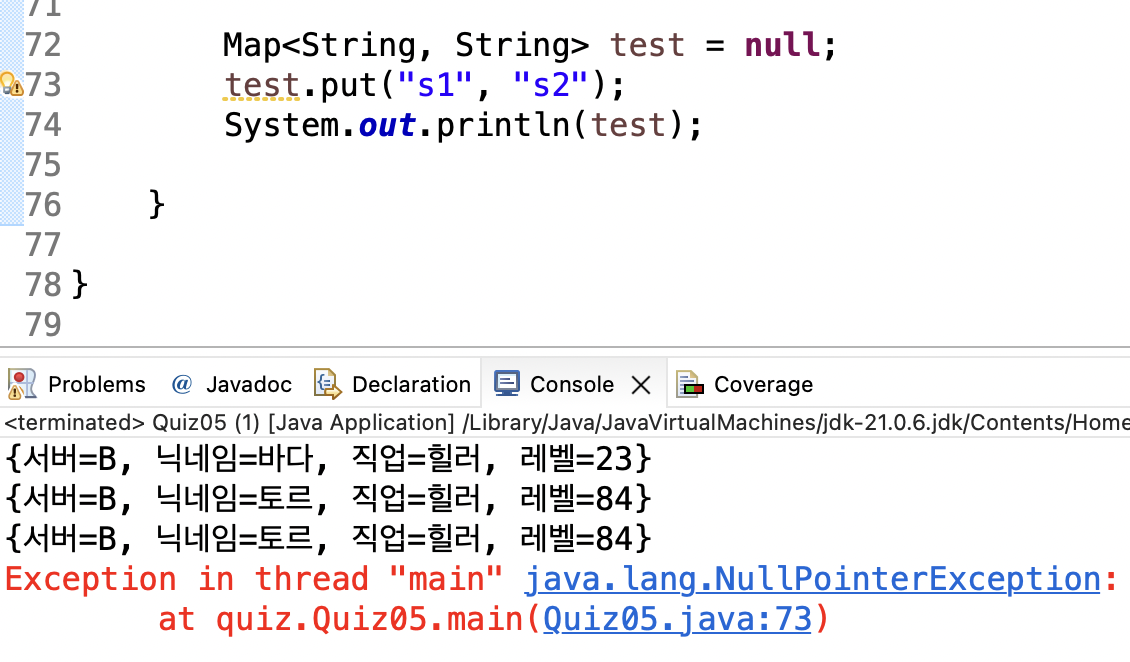This screenshot has height=662, width=1130.
Task: Click the quick fix lightbulb on line 73
Action: point(11,84)
